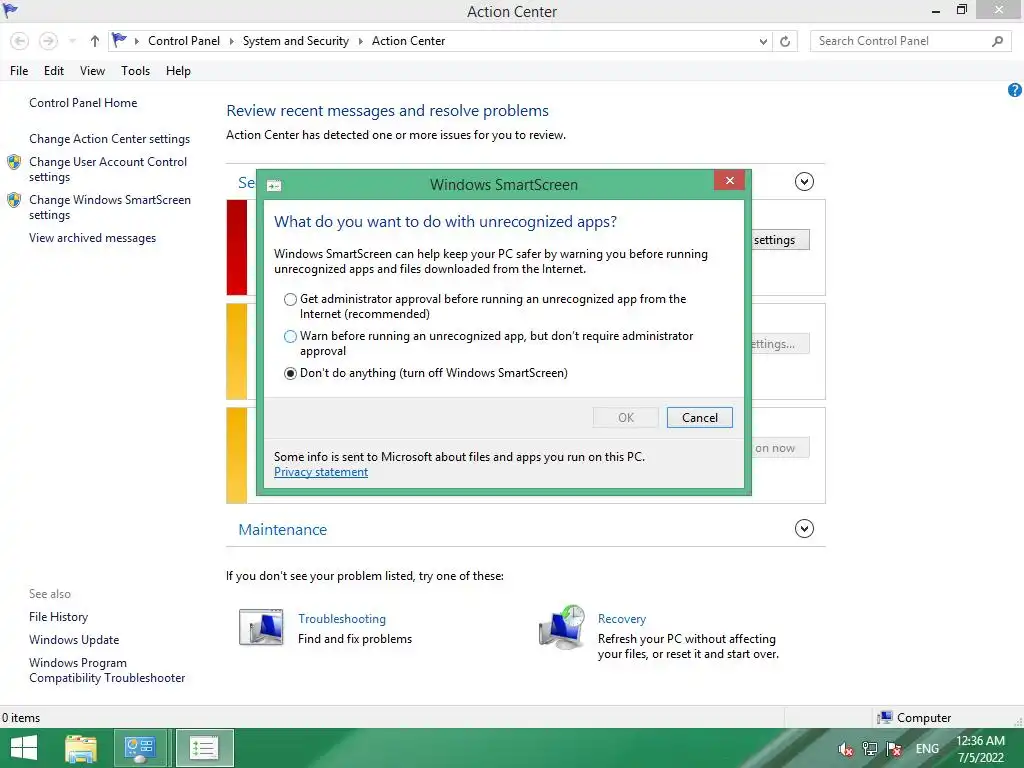Expand arrow after System and Security breadcrumb
The image size is (1024, 768).
(360, 41)
